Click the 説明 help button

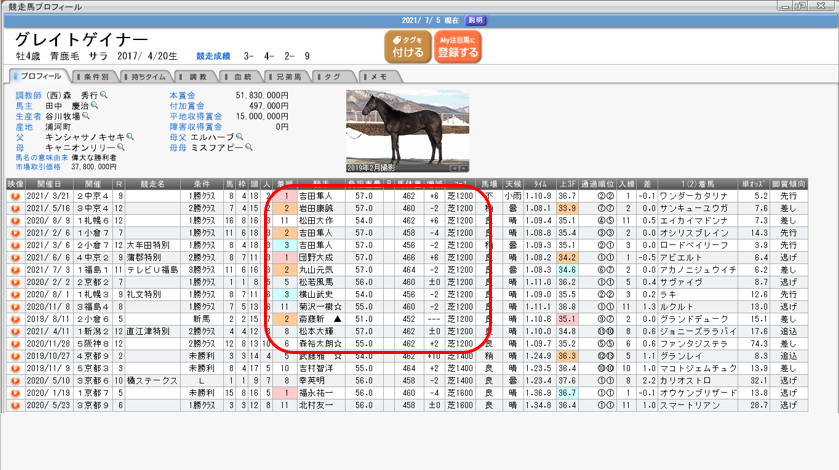476,20
